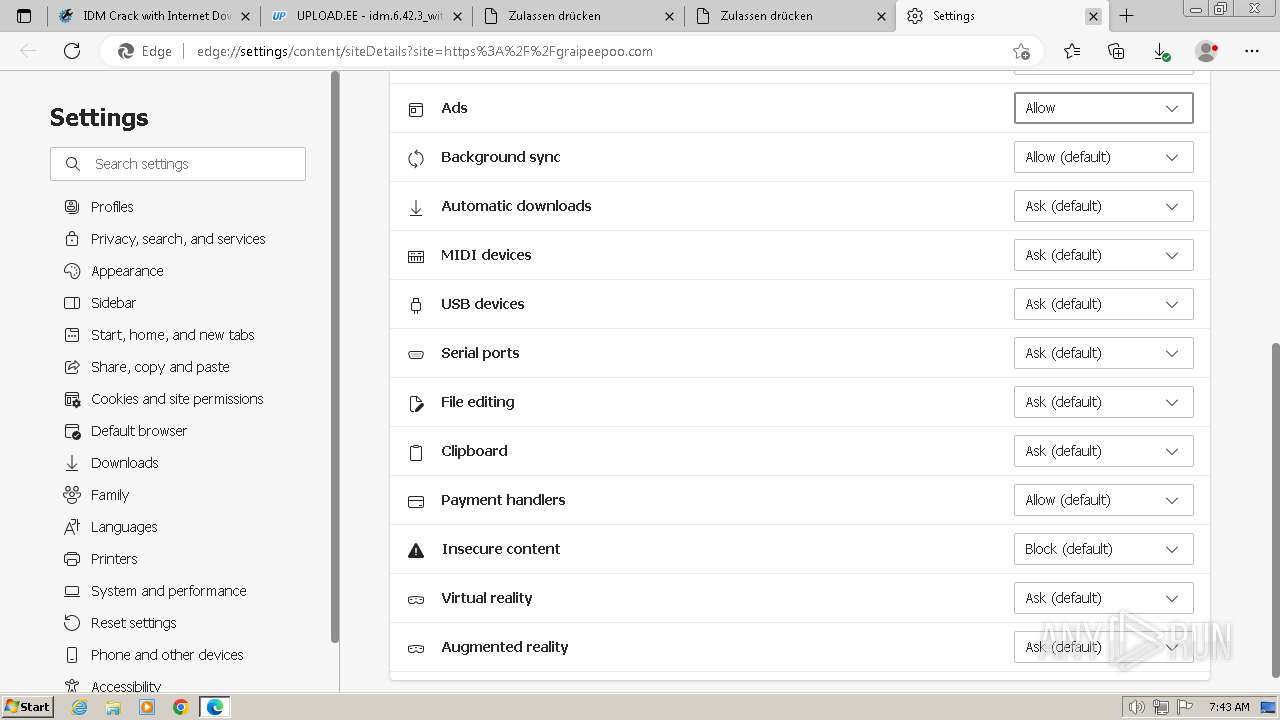Open the Ads permission dropdown
The width and height of the screenshot is (1280, 720).
pyautogui.click(x=1103, y=108)
